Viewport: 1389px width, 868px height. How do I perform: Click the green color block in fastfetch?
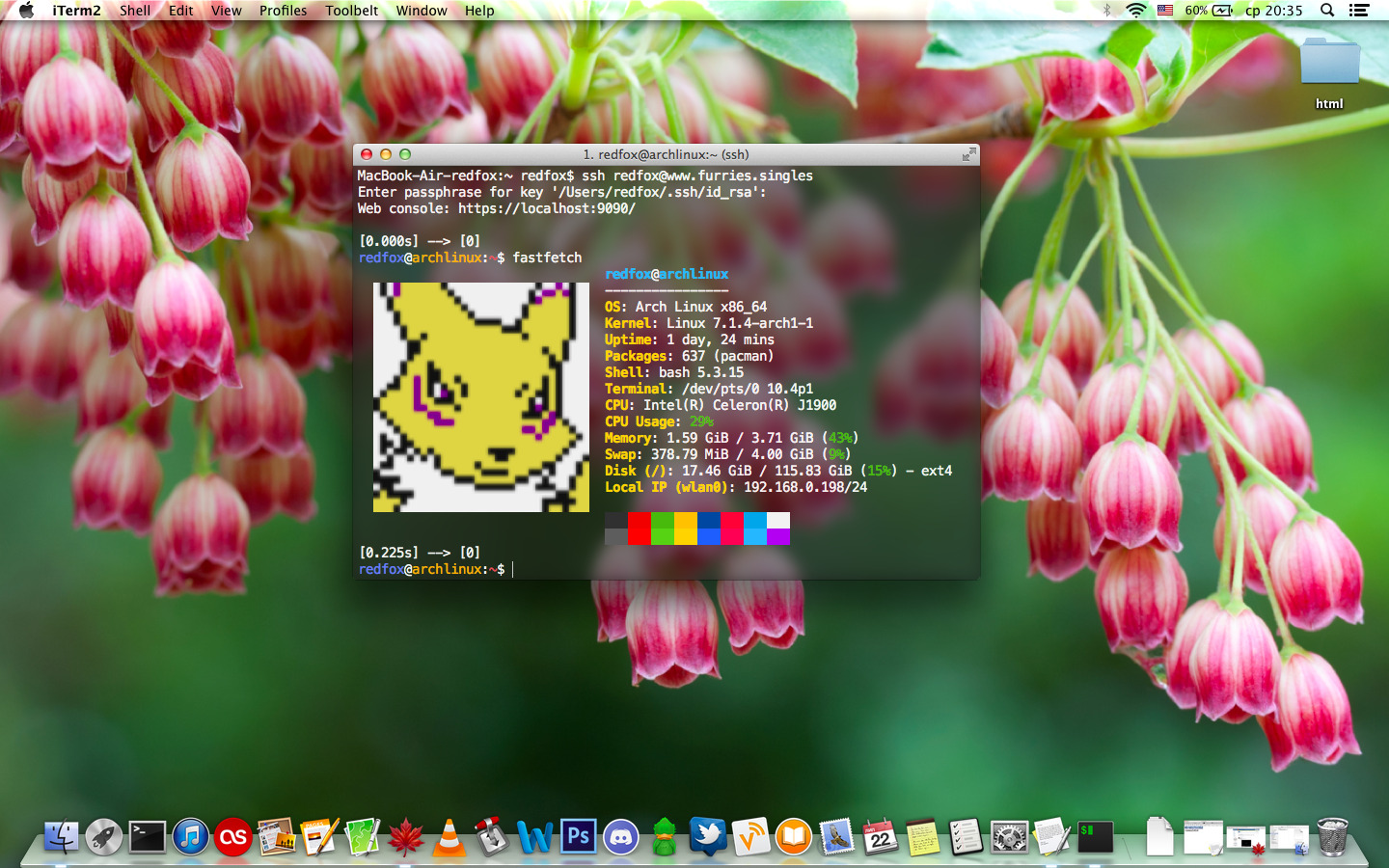tap(663, 529)
